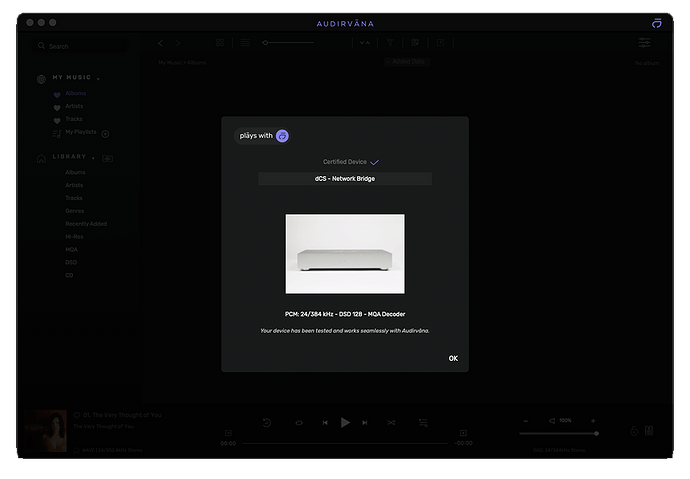Click the MY MUSIC globe icon
This screenshot has height=479, width=690.
click(x=41, y=79)
